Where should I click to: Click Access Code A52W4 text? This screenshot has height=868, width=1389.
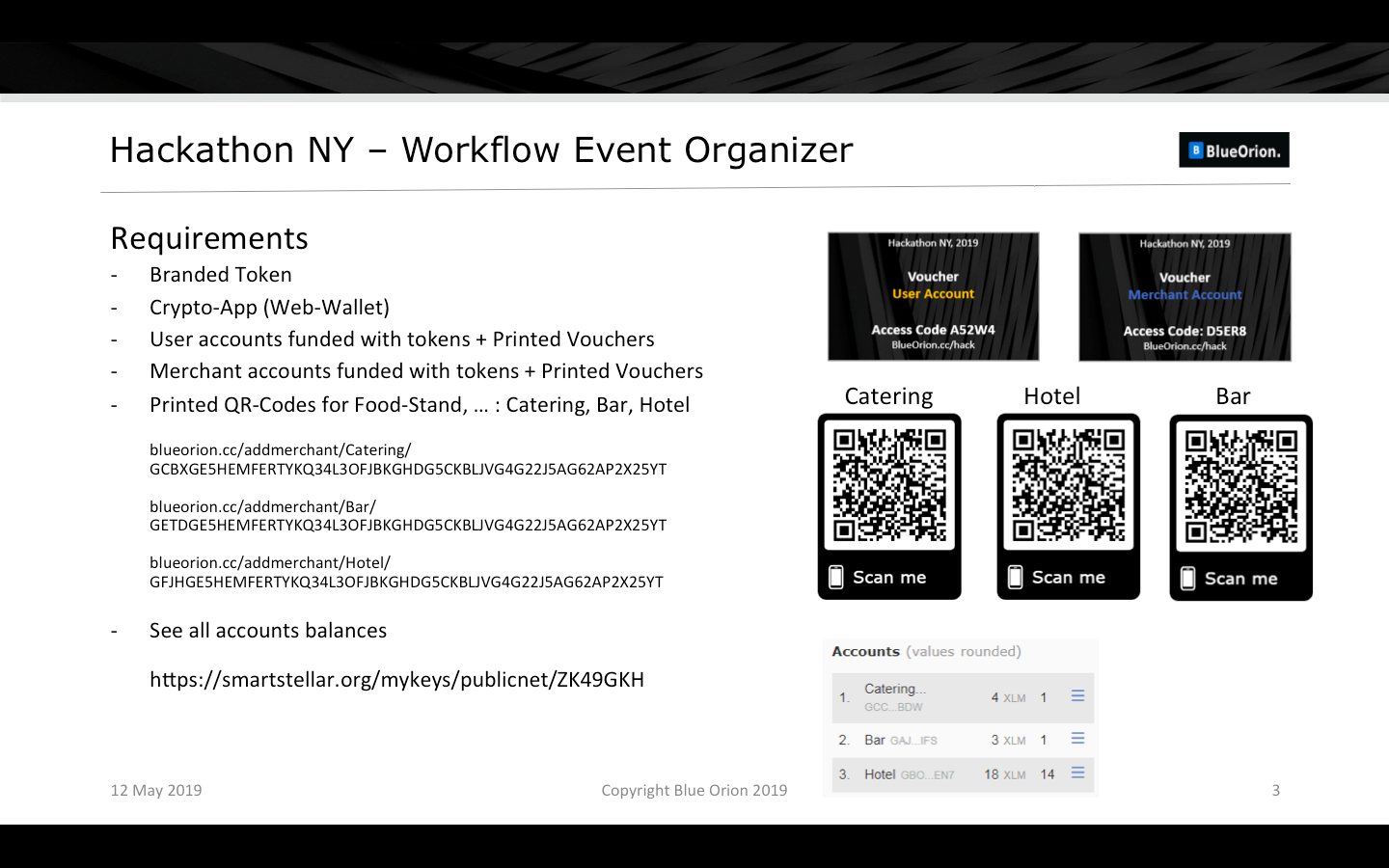coord(933,330)
